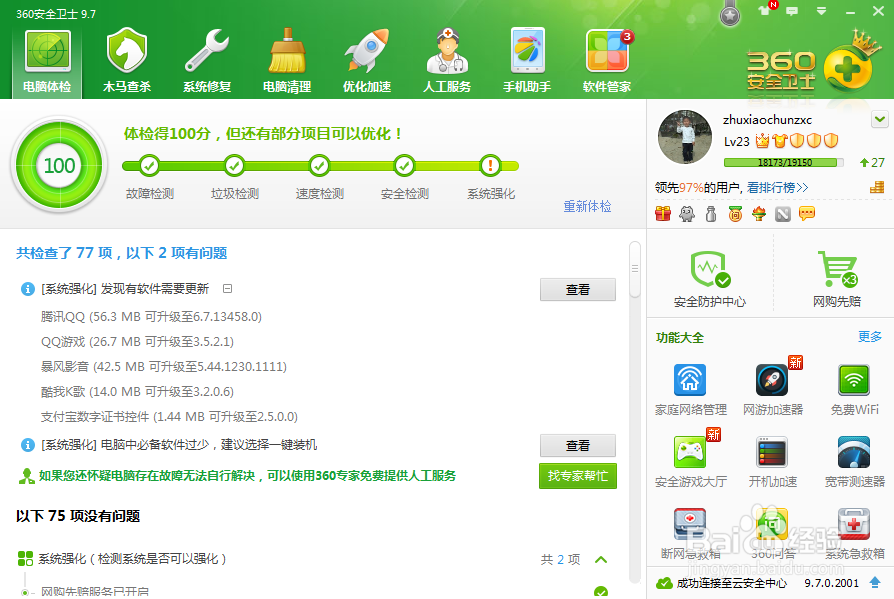Click the medal pendant icon in the title bar
Screen dimensions: 894x599
coord(730,13)
